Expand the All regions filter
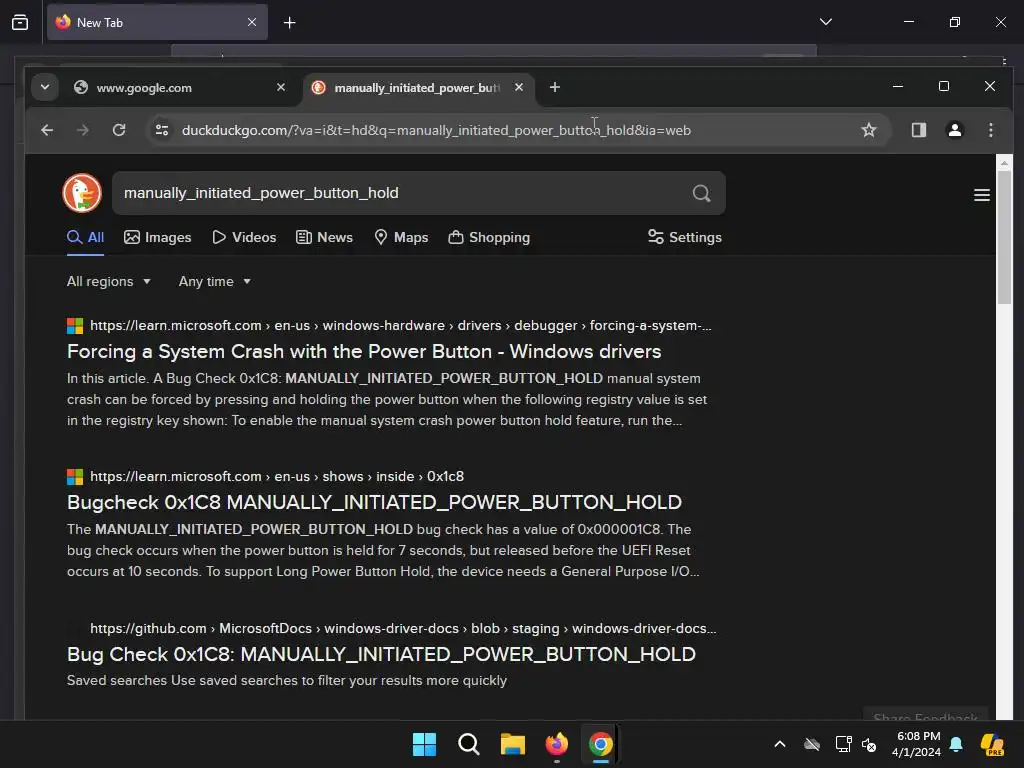The width and height of the screenshot is (1024, 768). tap(109, 281)
